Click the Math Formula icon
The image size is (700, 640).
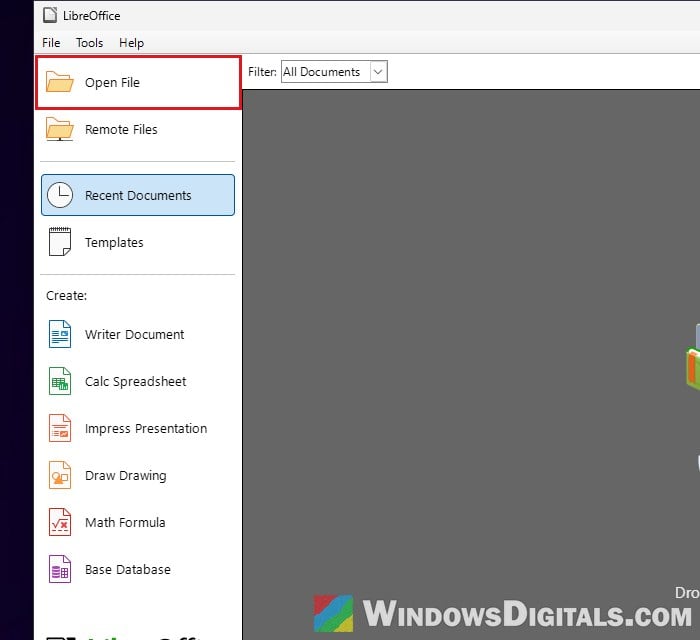click(60, 522)
